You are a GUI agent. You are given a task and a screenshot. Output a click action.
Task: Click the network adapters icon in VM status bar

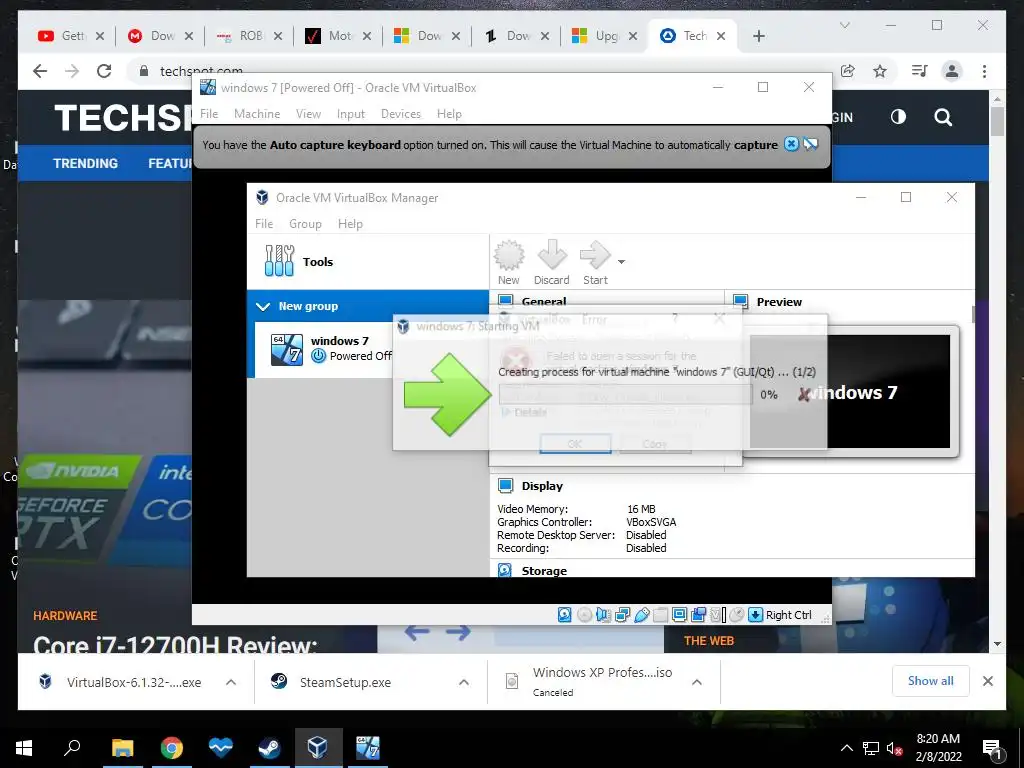tap(622, 615)
